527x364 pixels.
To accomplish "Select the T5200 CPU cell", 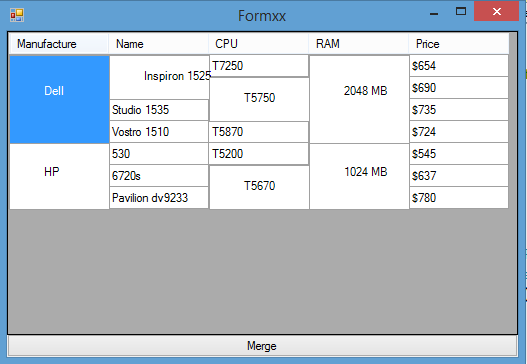I will point(259,154).
